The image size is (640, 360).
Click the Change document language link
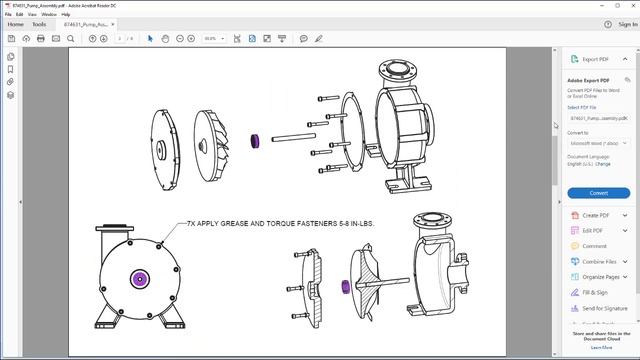click(603, 164)
